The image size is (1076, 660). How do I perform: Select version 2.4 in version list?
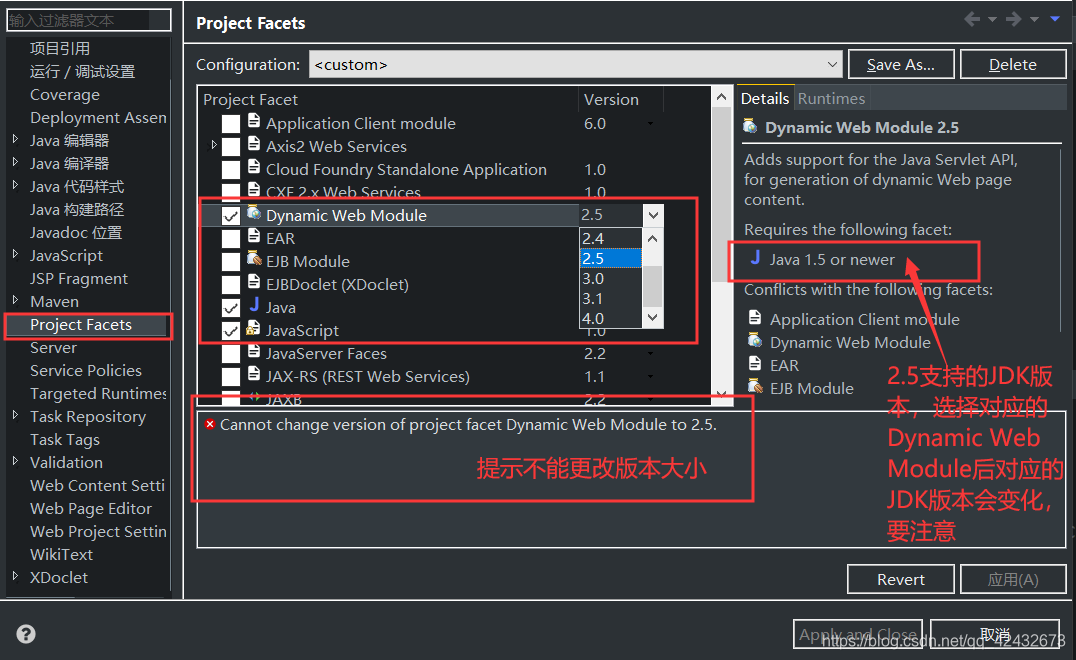pyautogui.click(x=611, y=238)
